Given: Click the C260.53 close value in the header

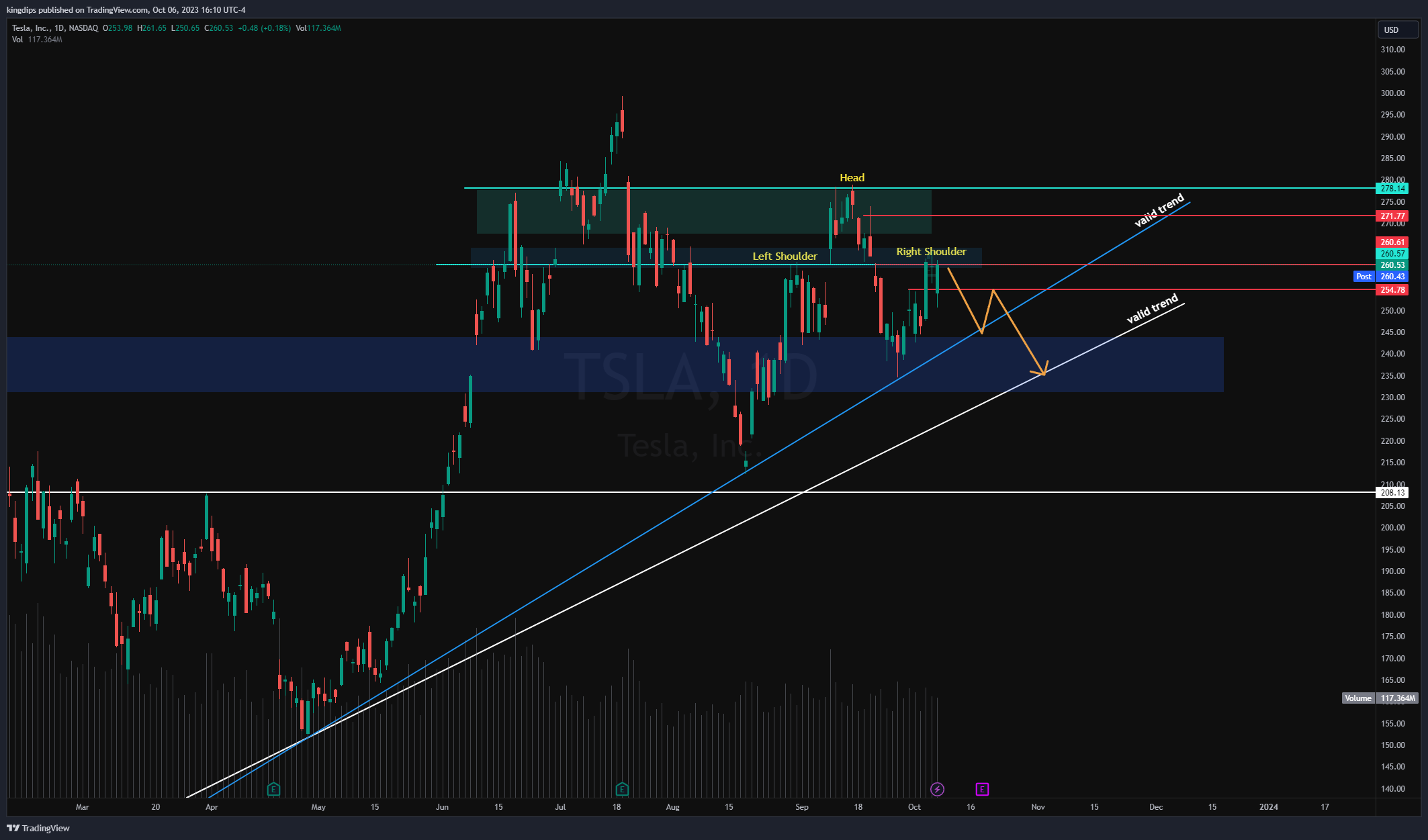Looking at the screenshot, I should tap(219, 28).
